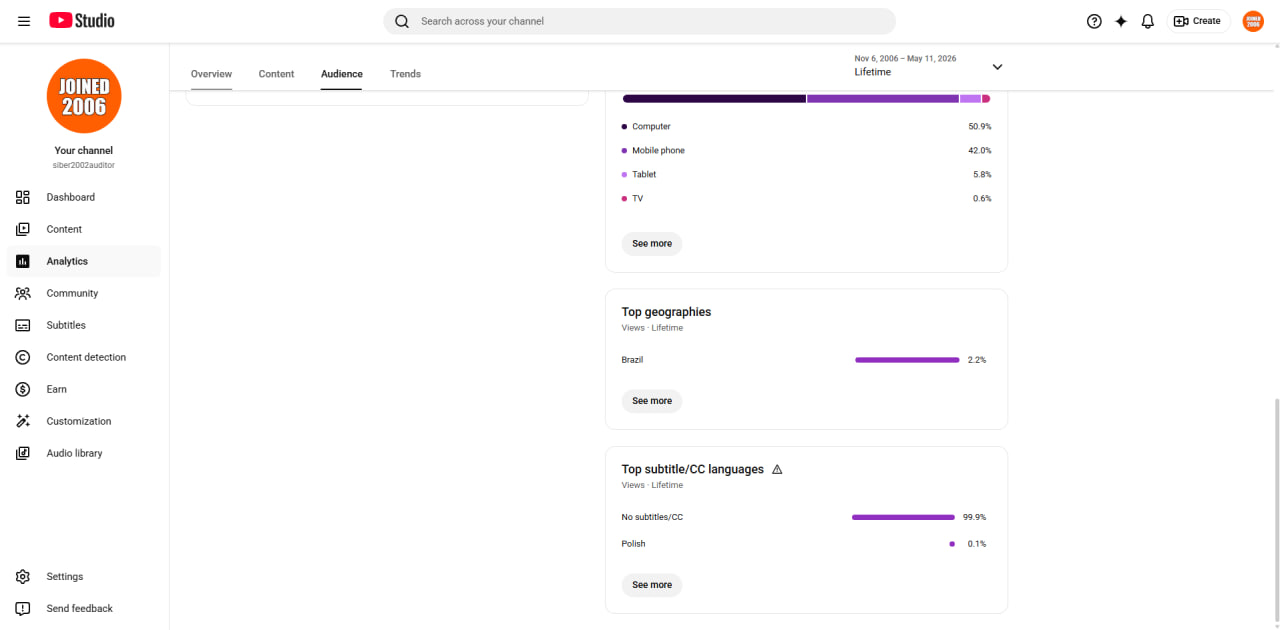Click the Computer segment of device bar
The height and width of the screenshot is (630, 1280).
click(714, 99)
